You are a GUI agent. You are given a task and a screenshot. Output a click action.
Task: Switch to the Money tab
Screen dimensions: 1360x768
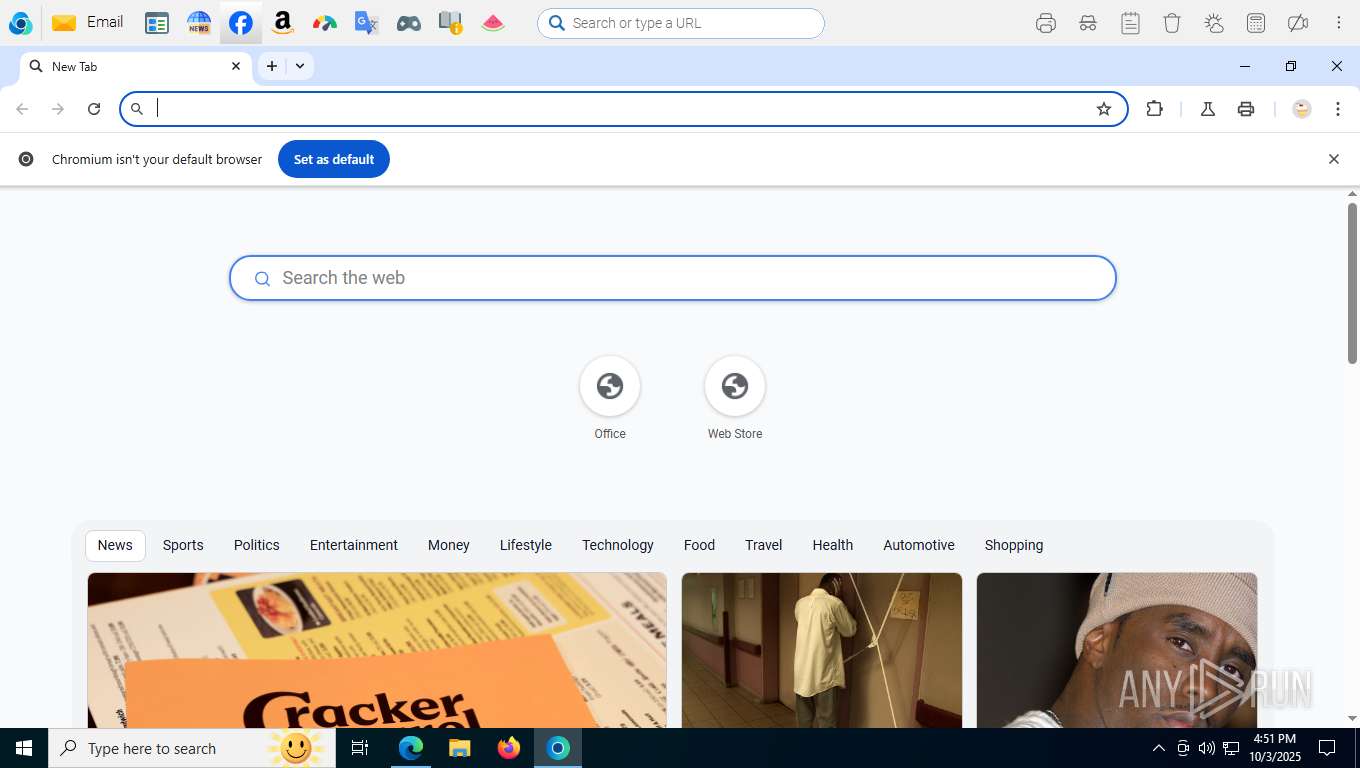449,545
